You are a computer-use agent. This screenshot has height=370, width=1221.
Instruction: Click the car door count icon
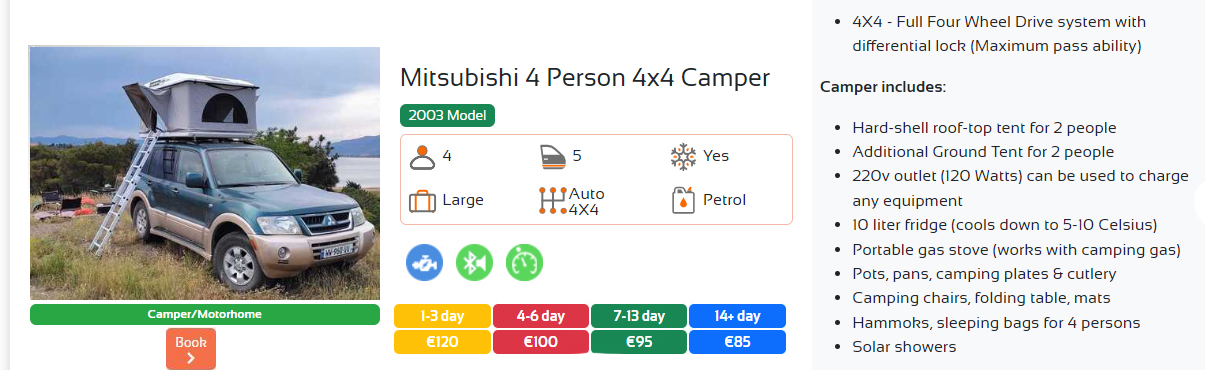pyautogui.click(x=553, y=157)
